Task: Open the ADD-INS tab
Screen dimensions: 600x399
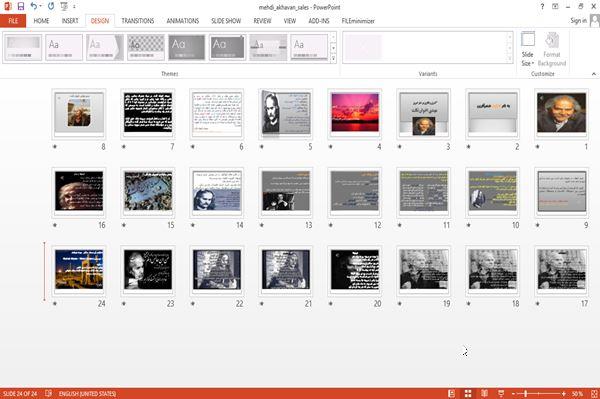Action: click(319, 21)
